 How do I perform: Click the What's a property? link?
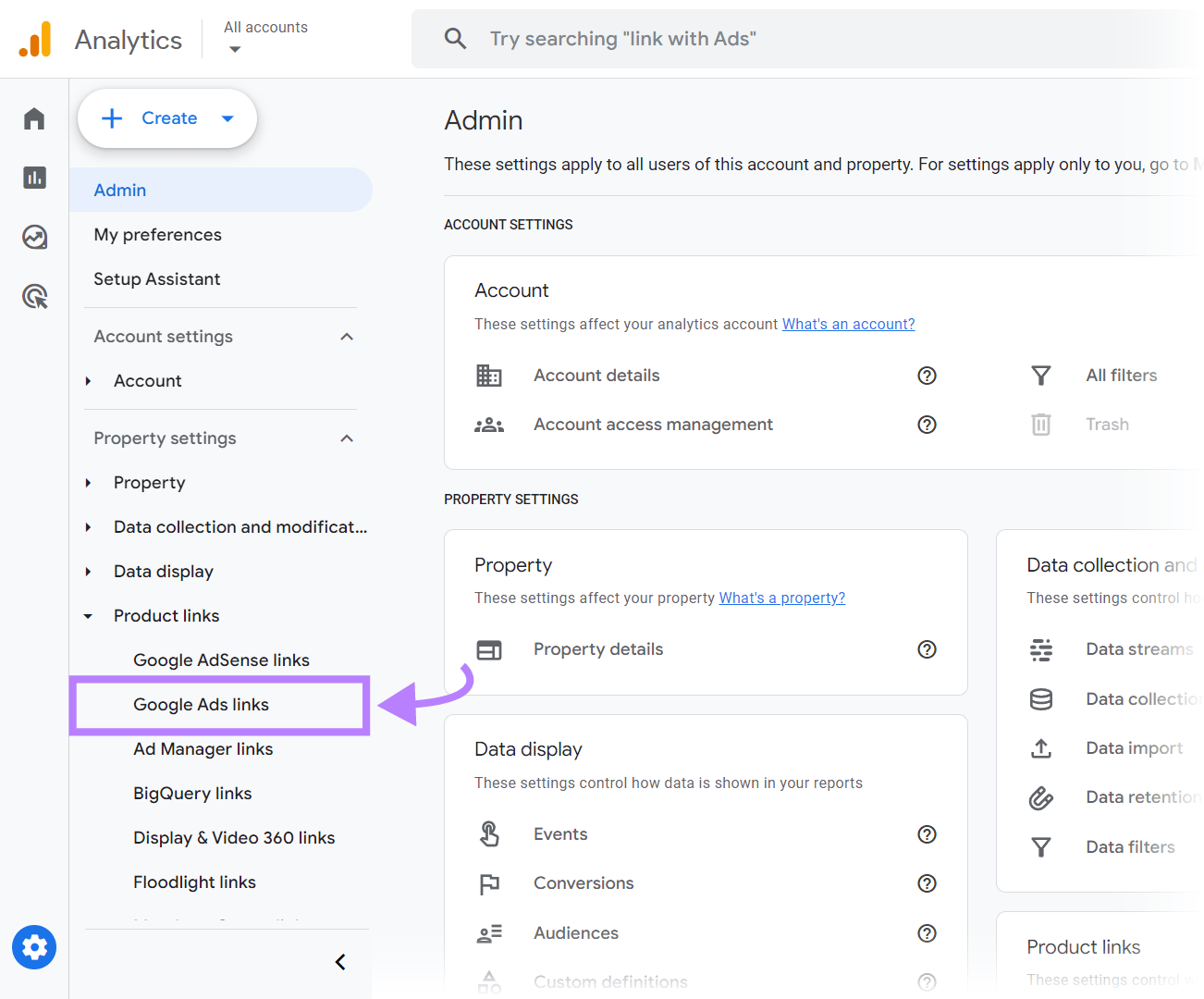point(781,598)
